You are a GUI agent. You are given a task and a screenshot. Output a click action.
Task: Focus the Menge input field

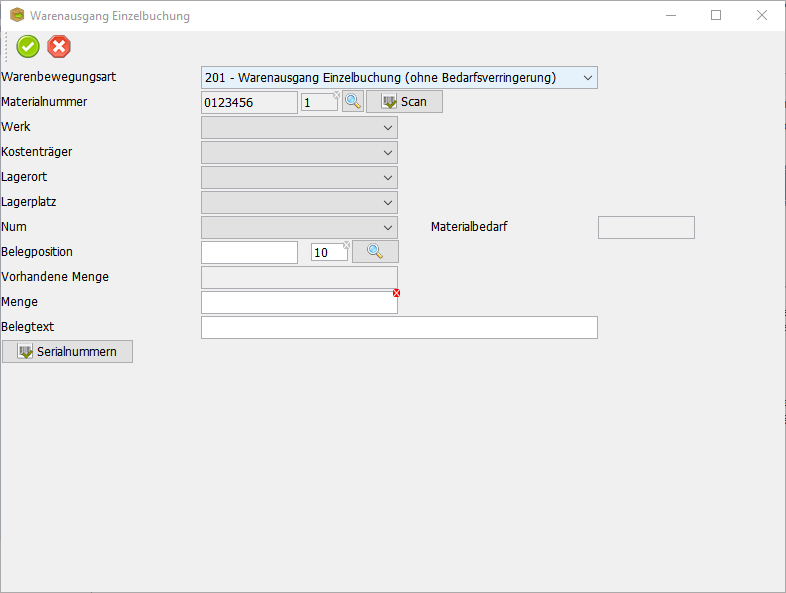pos(298,303)
